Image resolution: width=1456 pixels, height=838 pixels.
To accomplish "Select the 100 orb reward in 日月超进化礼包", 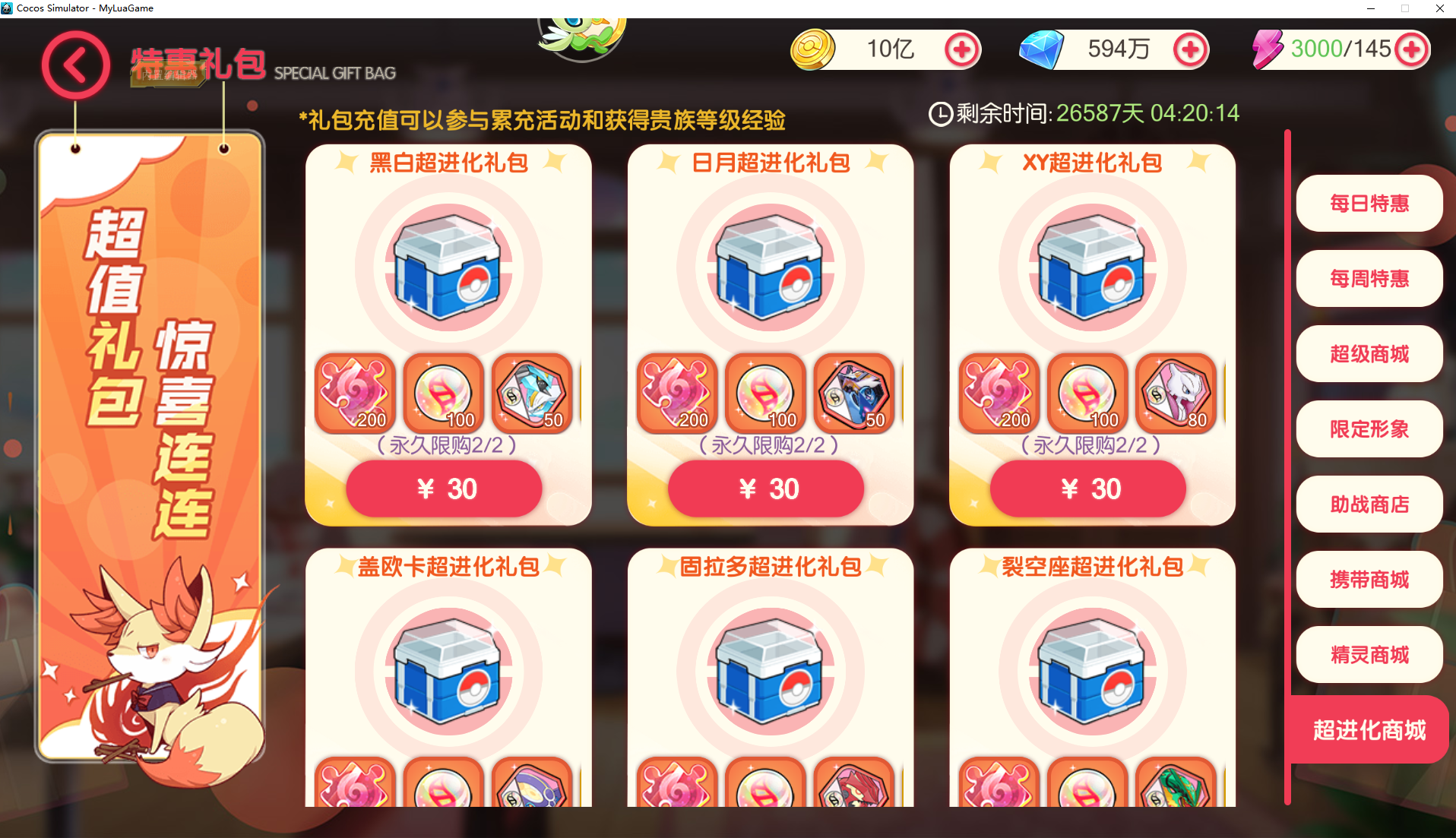I will pyautogui.click(x=765, y=393).
